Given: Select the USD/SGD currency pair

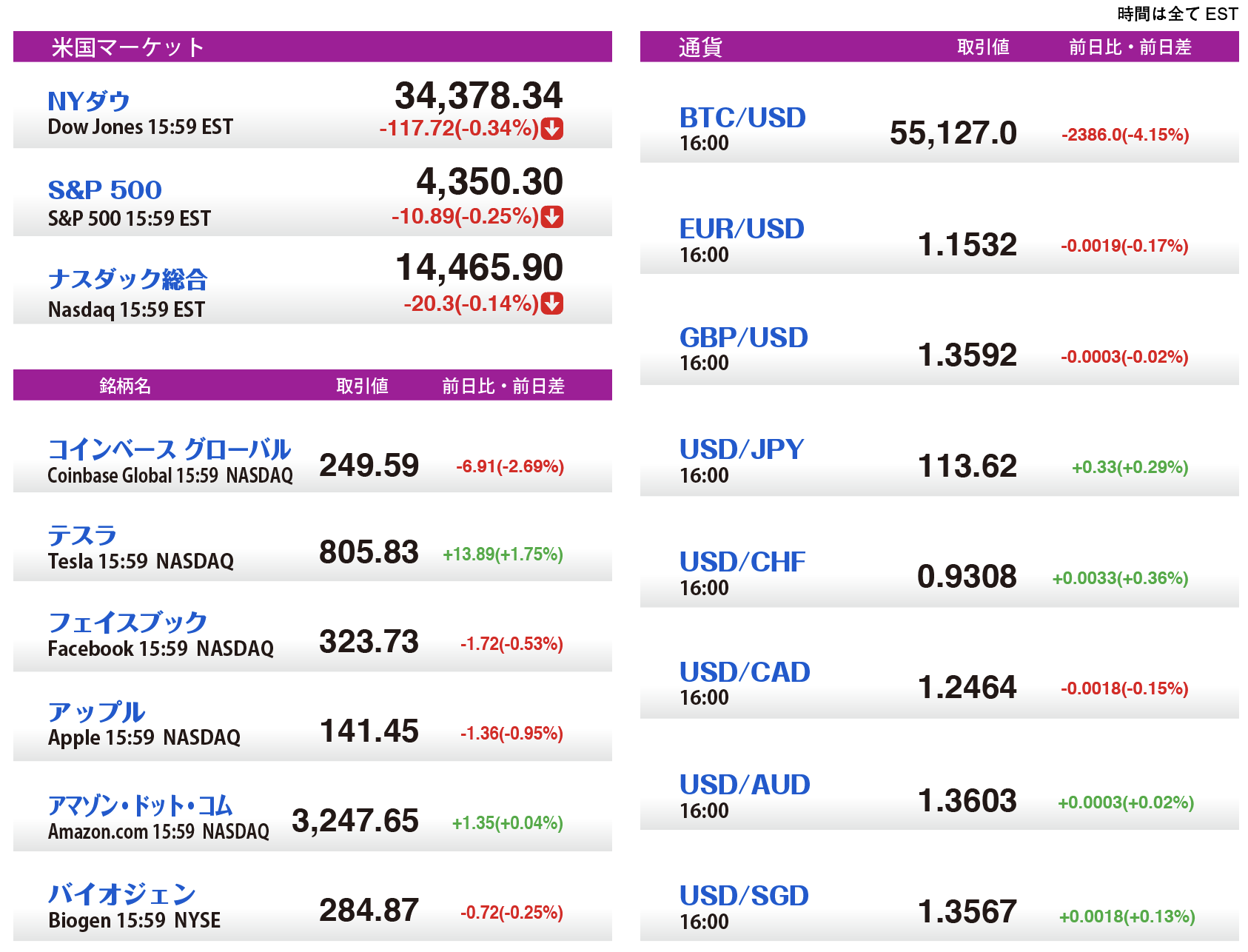Looking at the screenshot, I should click(744, 896).
